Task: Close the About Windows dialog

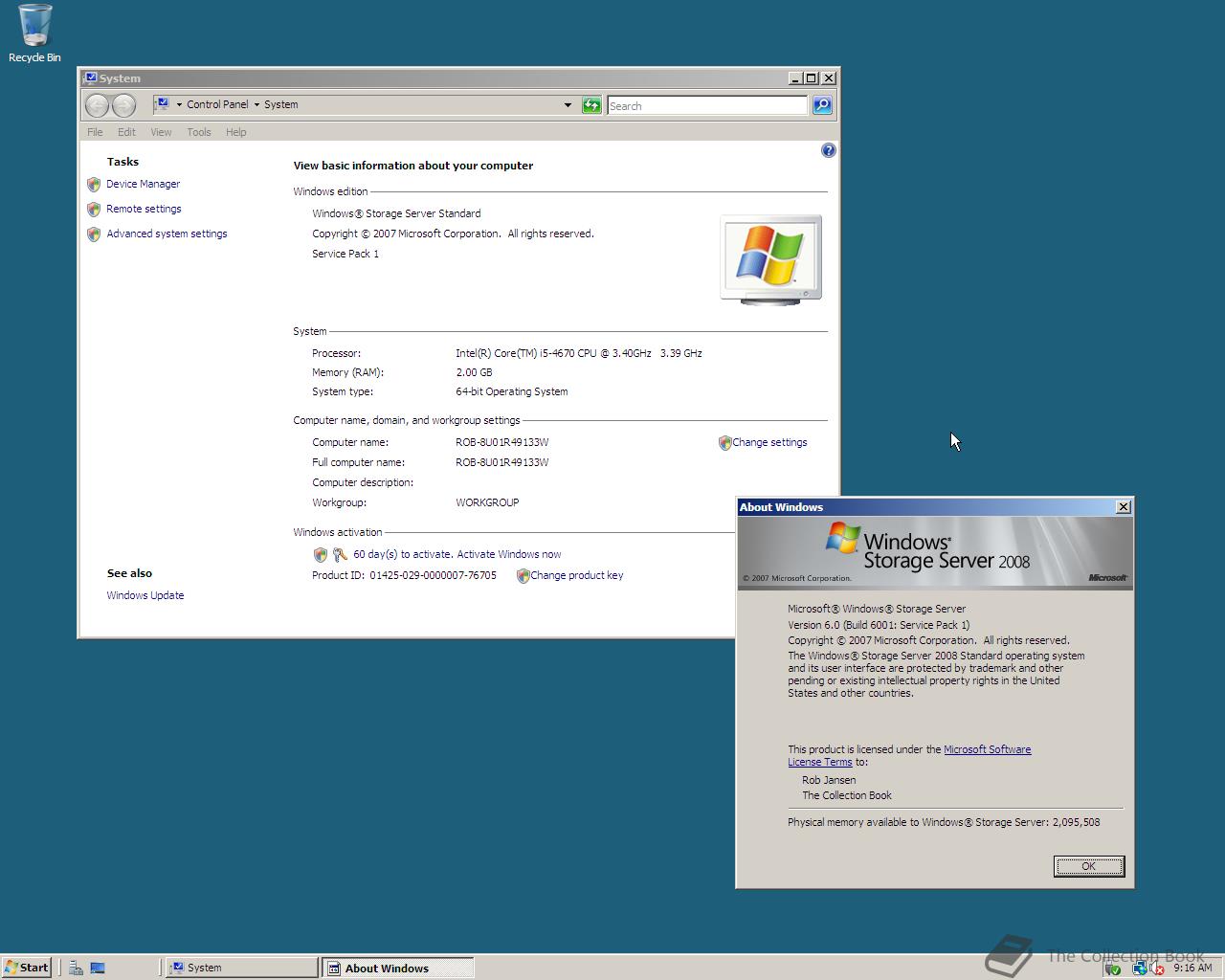Action: click(x=1124, y=507)
